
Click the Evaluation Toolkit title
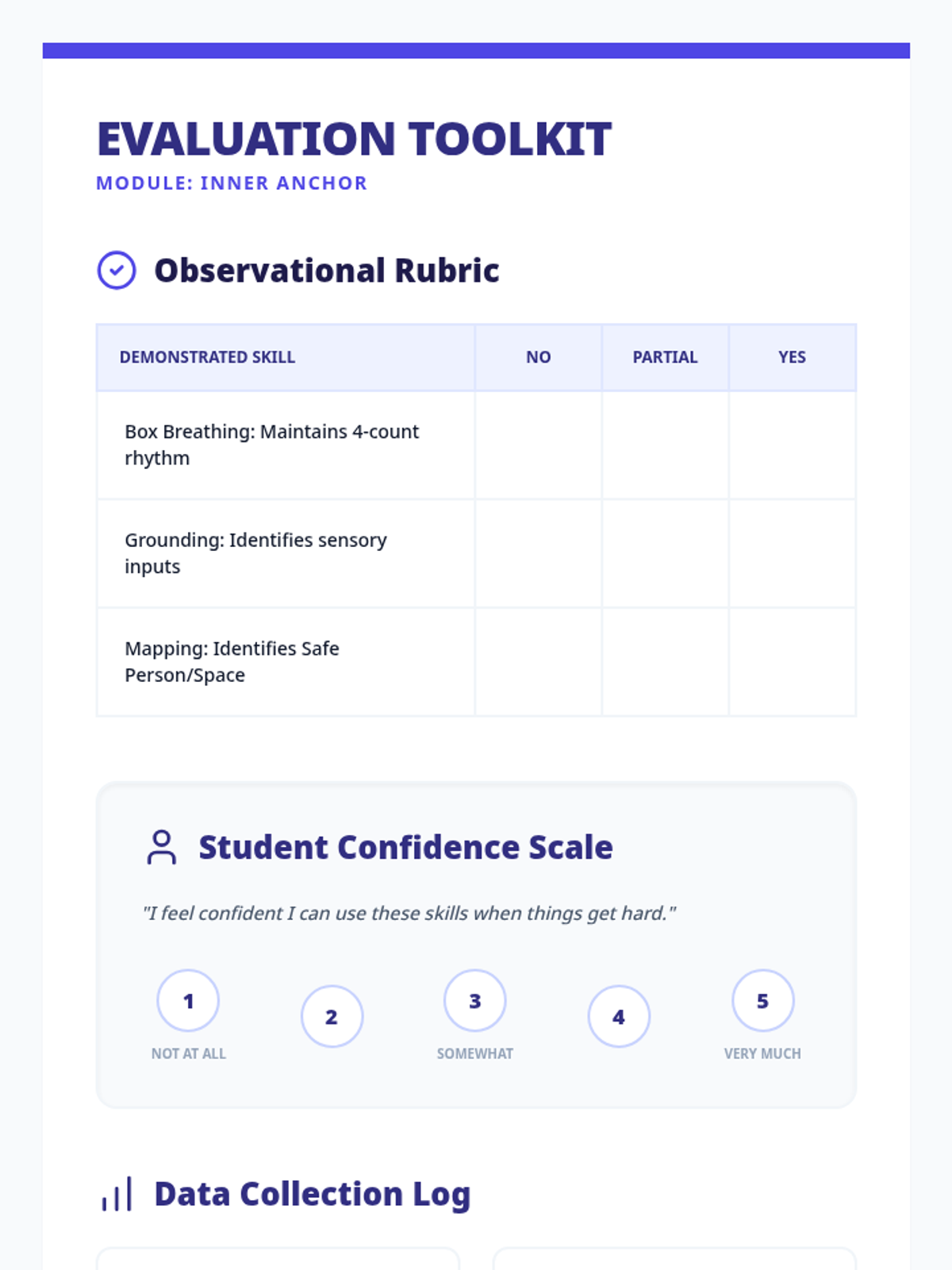354,139
